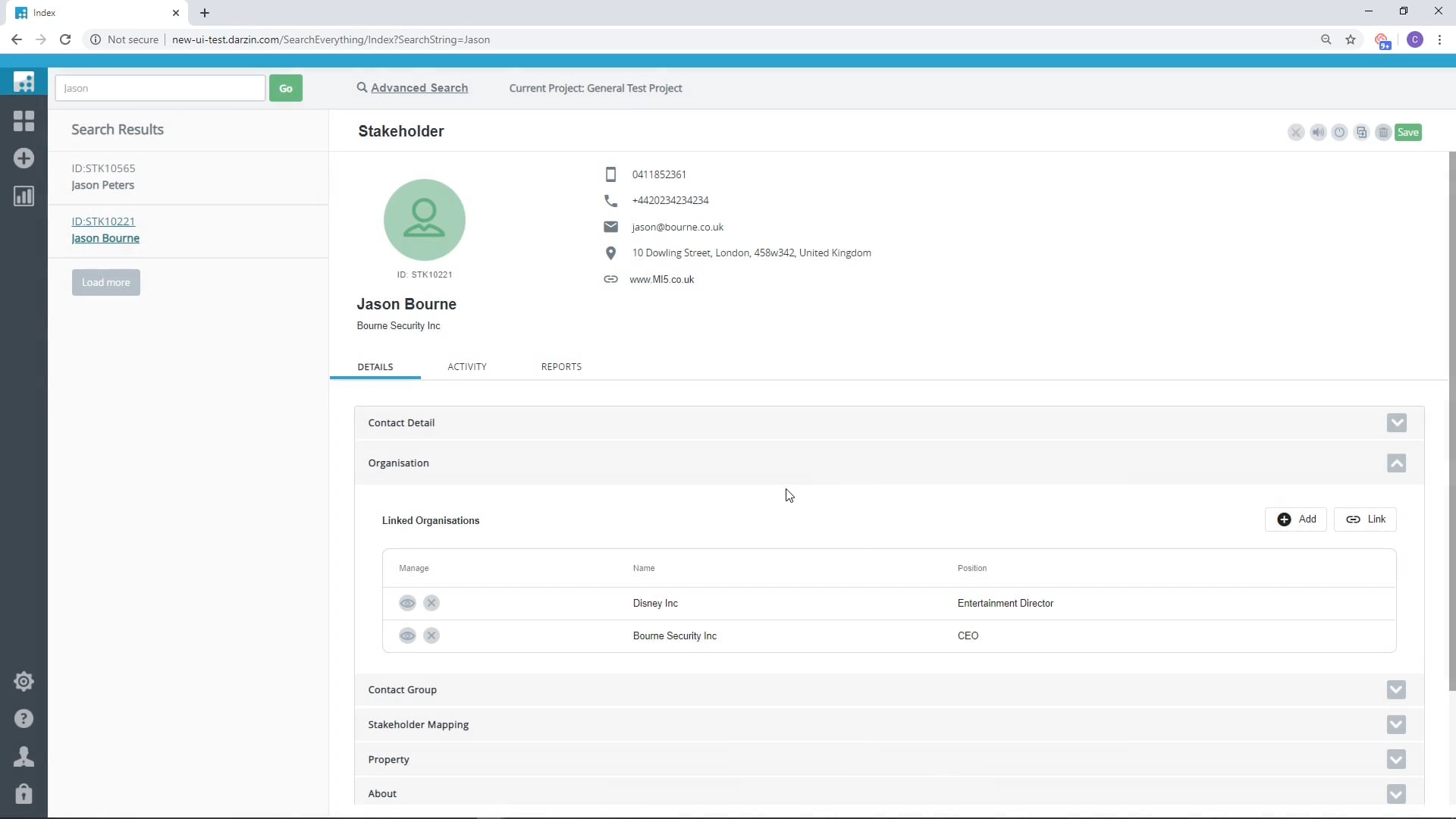Open the settings gear in the sidebar
Image resolution: width=1456 pixels, height=819 pixels.
click(24, 681)
